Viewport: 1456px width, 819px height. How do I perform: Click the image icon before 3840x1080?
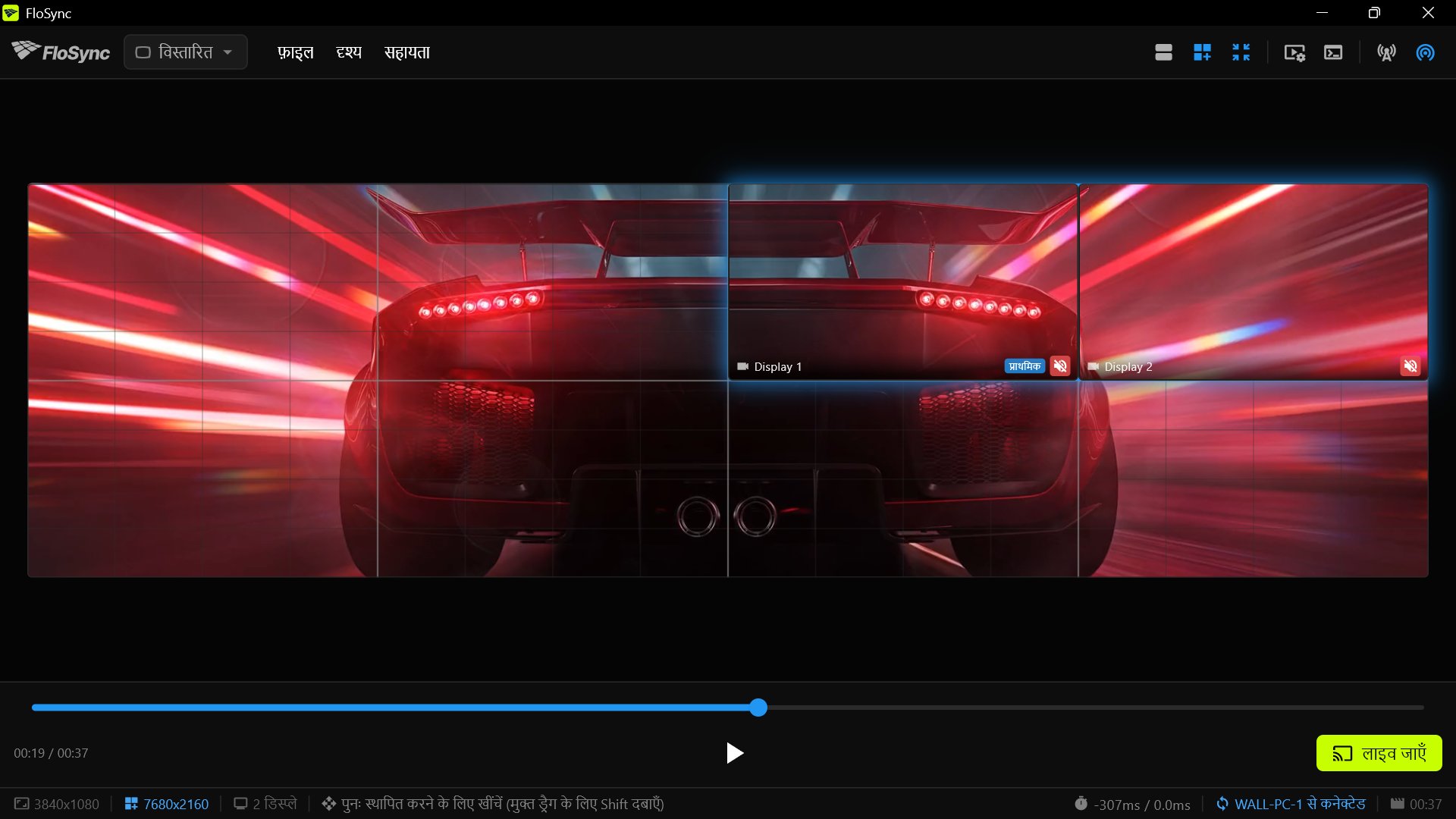(x=22, y=804)
